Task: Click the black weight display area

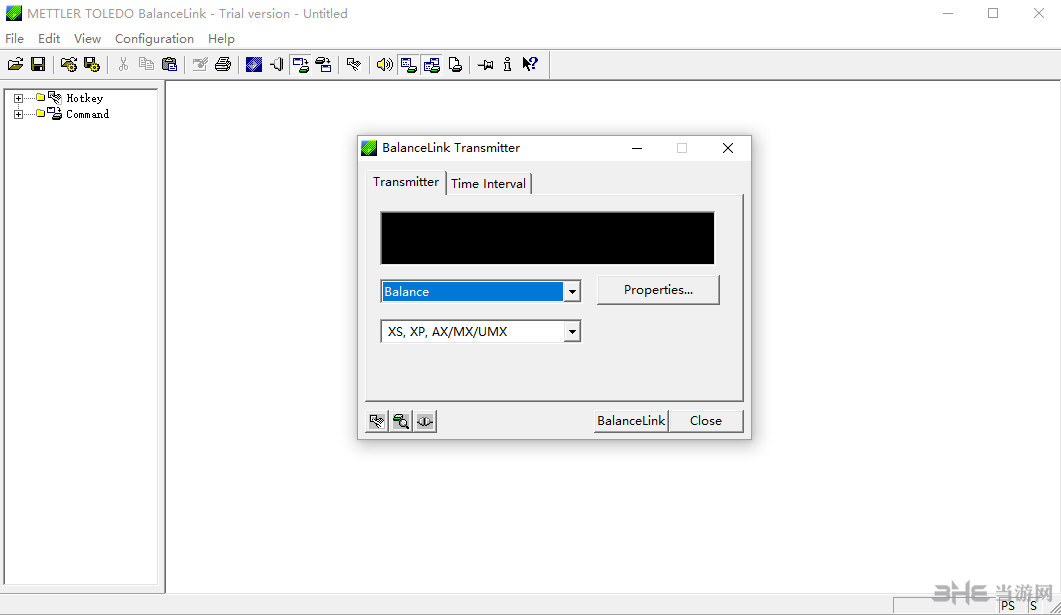Action: pyautogui.click(x=547, y=238)
